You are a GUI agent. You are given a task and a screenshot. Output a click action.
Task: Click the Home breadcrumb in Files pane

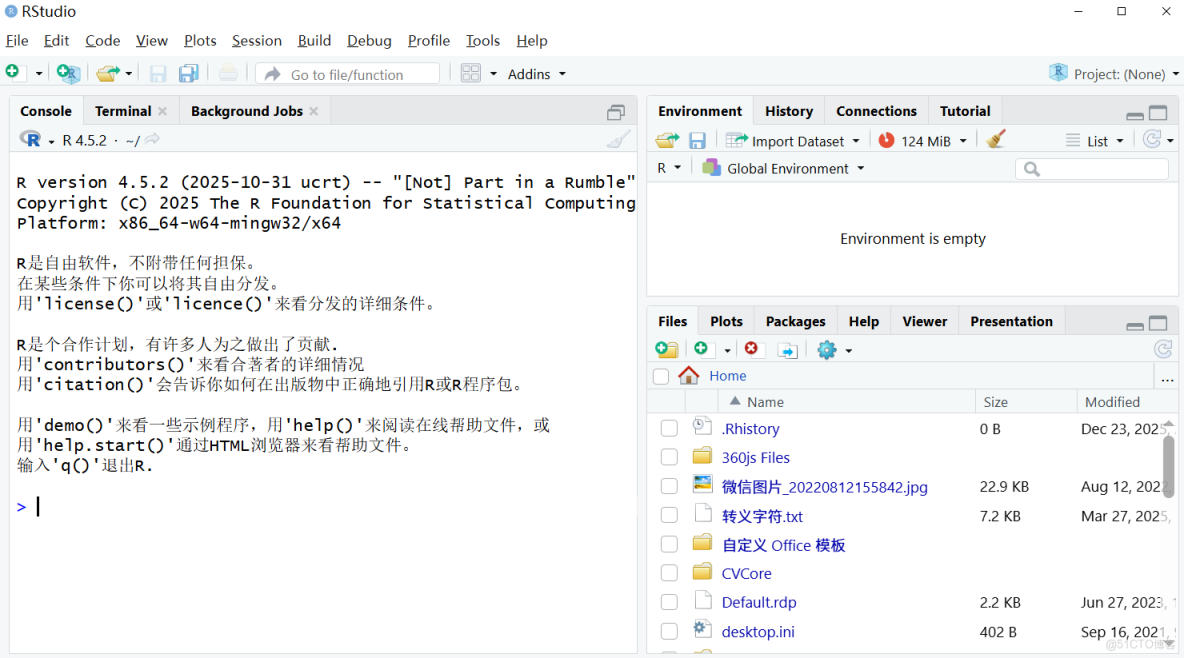tap(727, 376)
